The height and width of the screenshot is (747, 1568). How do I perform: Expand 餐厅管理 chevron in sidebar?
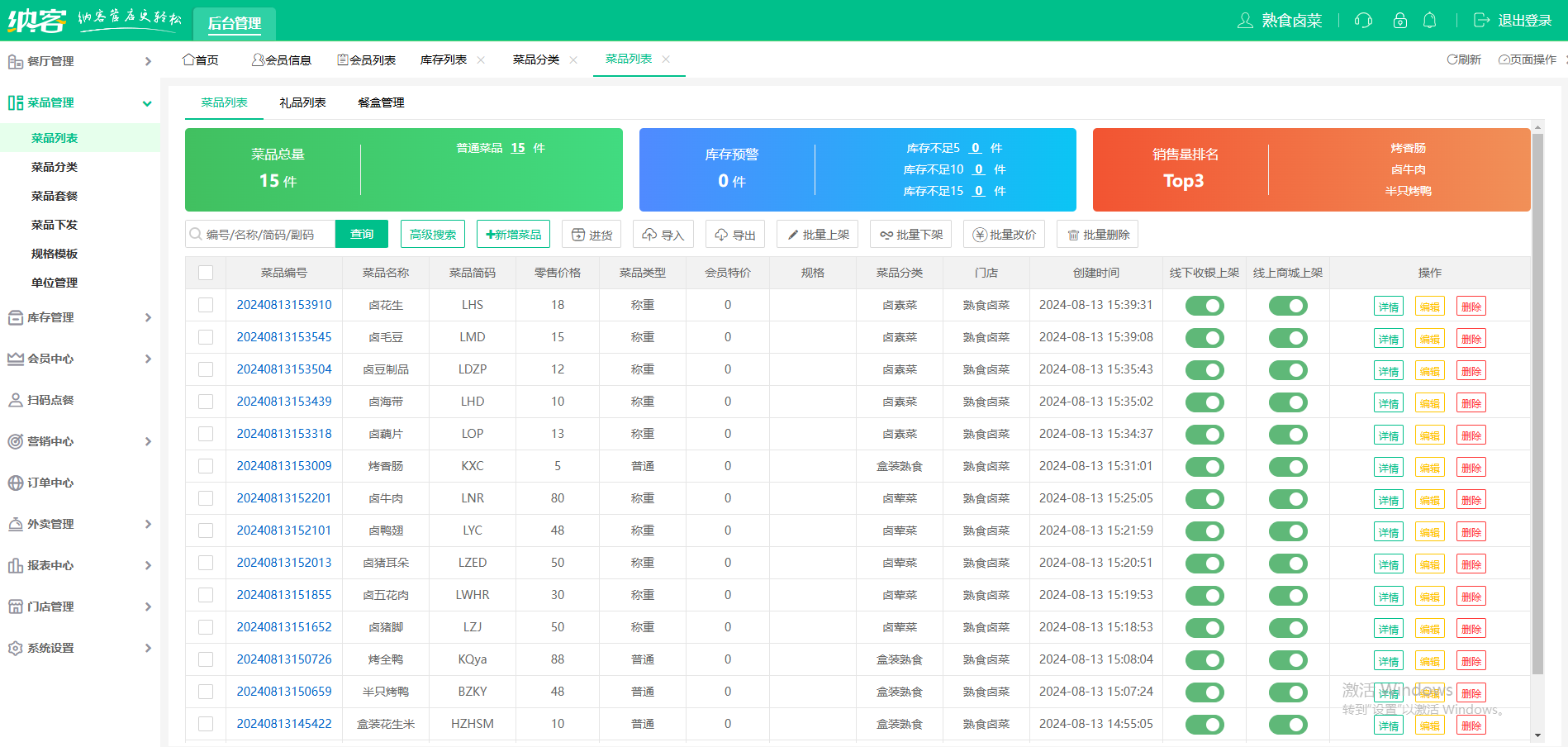(148, 61)
